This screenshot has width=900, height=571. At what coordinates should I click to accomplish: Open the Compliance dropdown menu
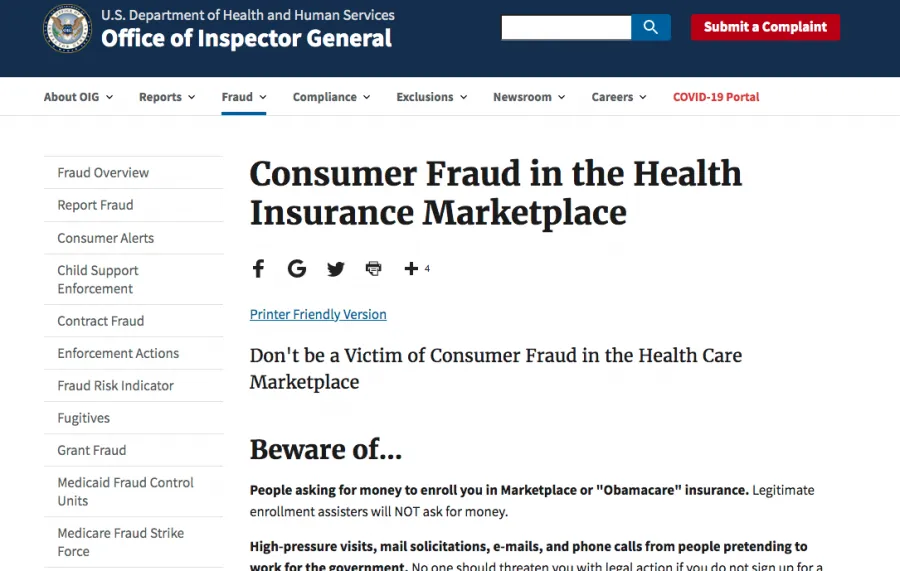click(x=331, y=97)
